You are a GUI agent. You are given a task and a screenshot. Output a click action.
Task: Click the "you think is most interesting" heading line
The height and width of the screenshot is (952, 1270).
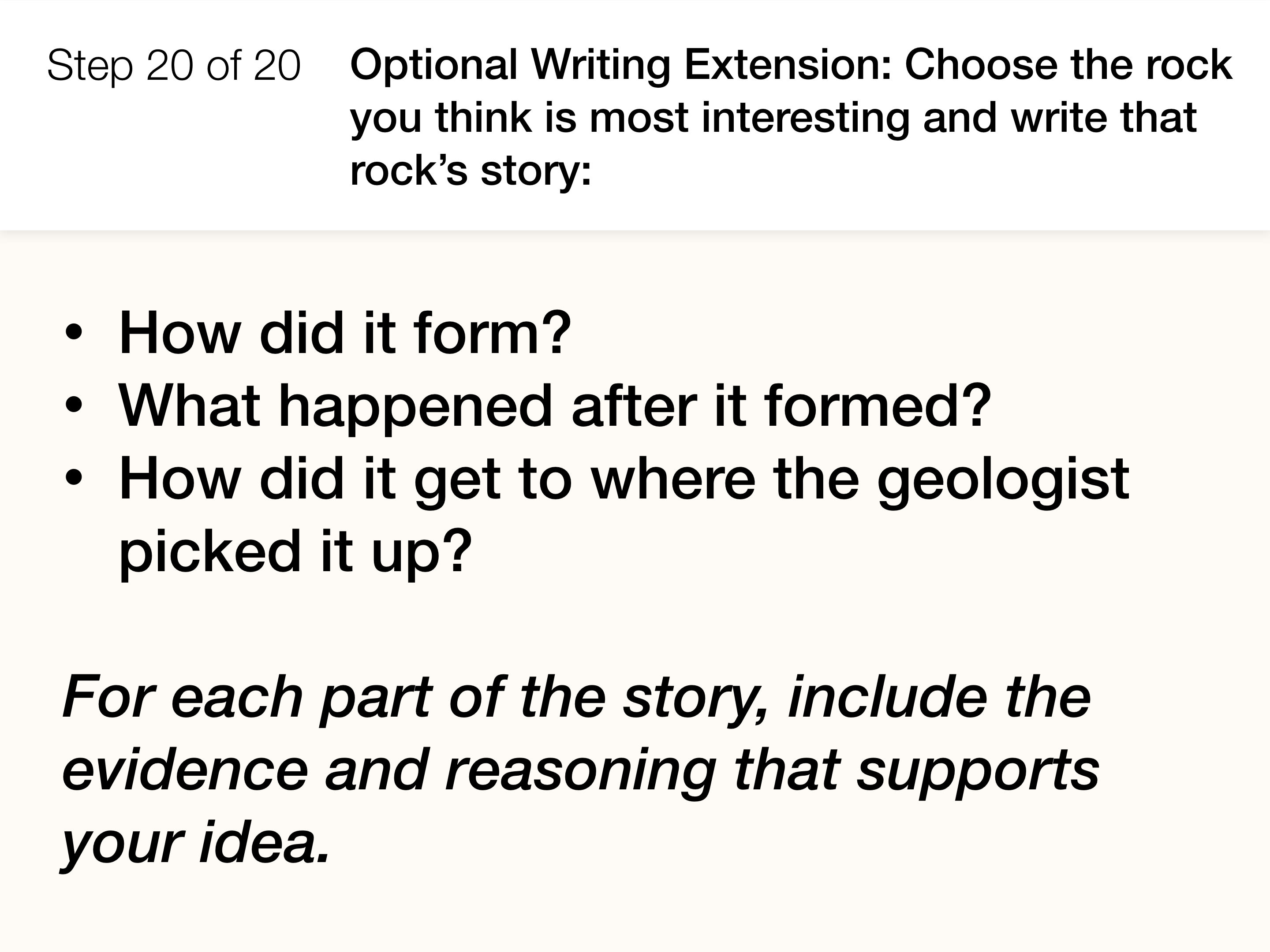pyautogui.click(x=773, y=118)
